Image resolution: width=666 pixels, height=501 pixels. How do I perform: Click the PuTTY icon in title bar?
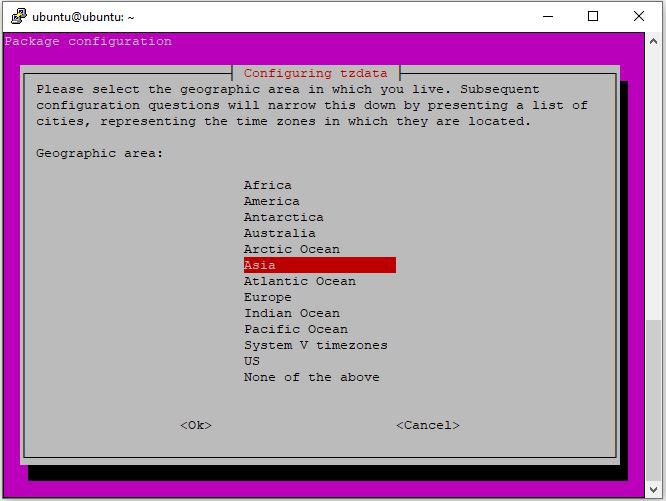(x=17, y=16)
